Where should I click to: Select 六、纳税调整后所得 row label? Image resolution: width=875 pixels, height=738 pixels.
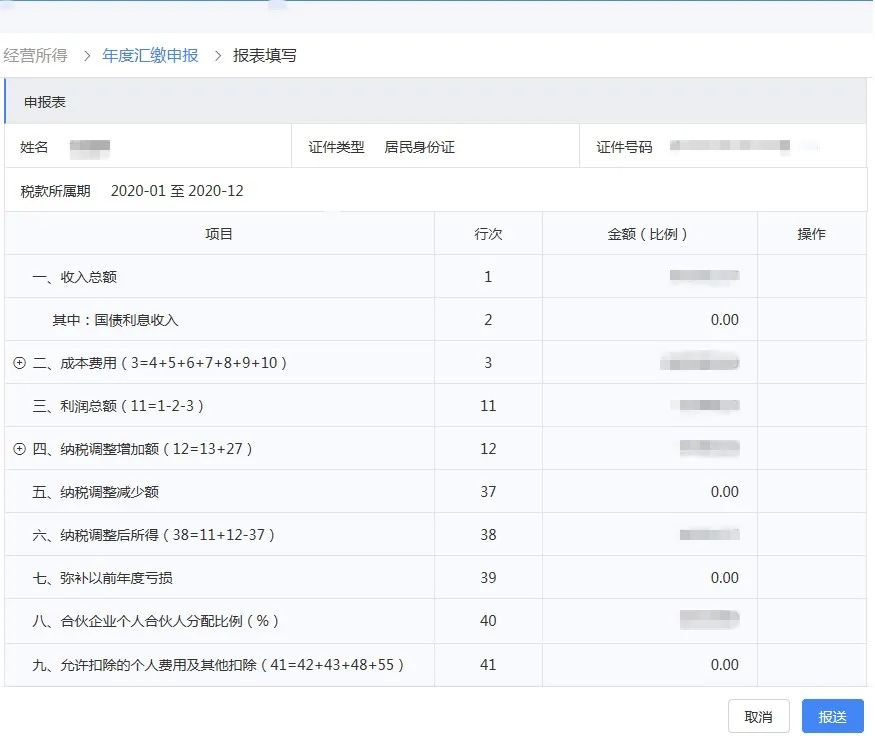point(154,535)
